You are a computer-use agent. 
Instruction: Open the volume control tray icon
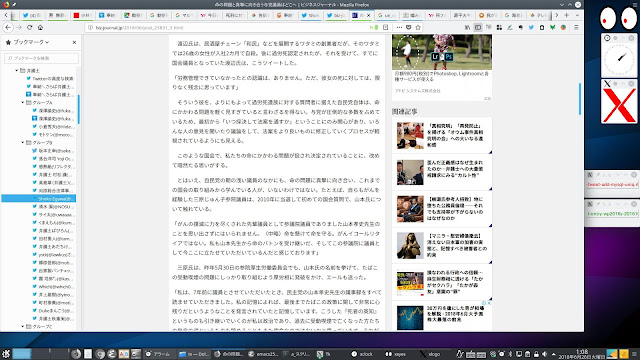coord(544,354)
